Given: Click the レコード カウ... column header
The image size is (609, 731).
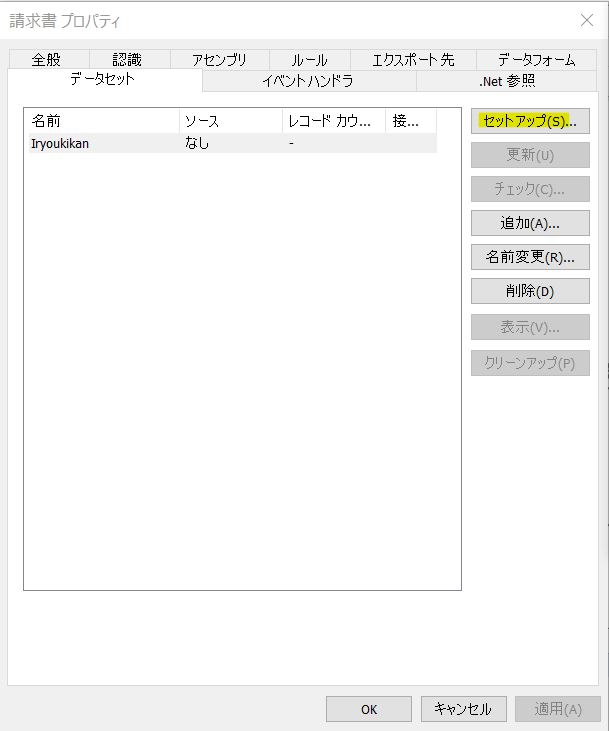Looking at the screenshot, I should pyautogui.click(x=334, y=121).
